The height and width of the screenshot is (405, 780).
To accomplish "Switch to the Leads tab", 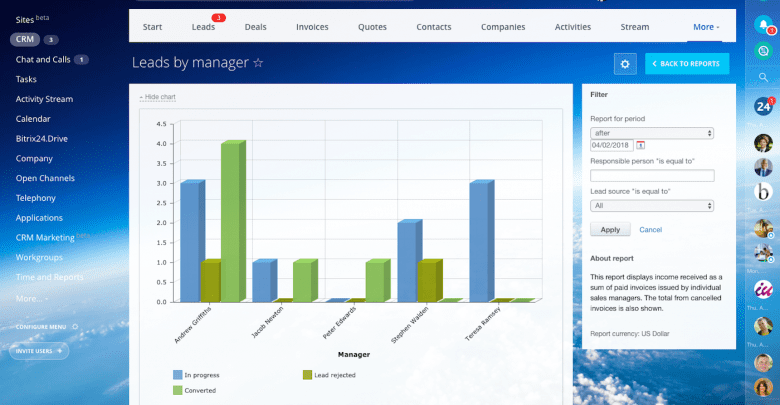I will (x=203, y=27).
